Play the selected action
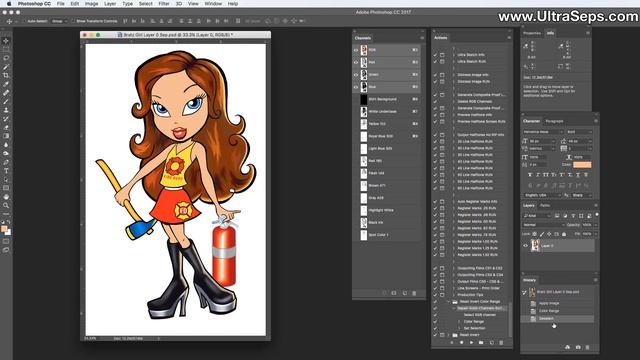The width and height of the screenshot is (640, 360). pyautogui.click(x=471, y=343)
